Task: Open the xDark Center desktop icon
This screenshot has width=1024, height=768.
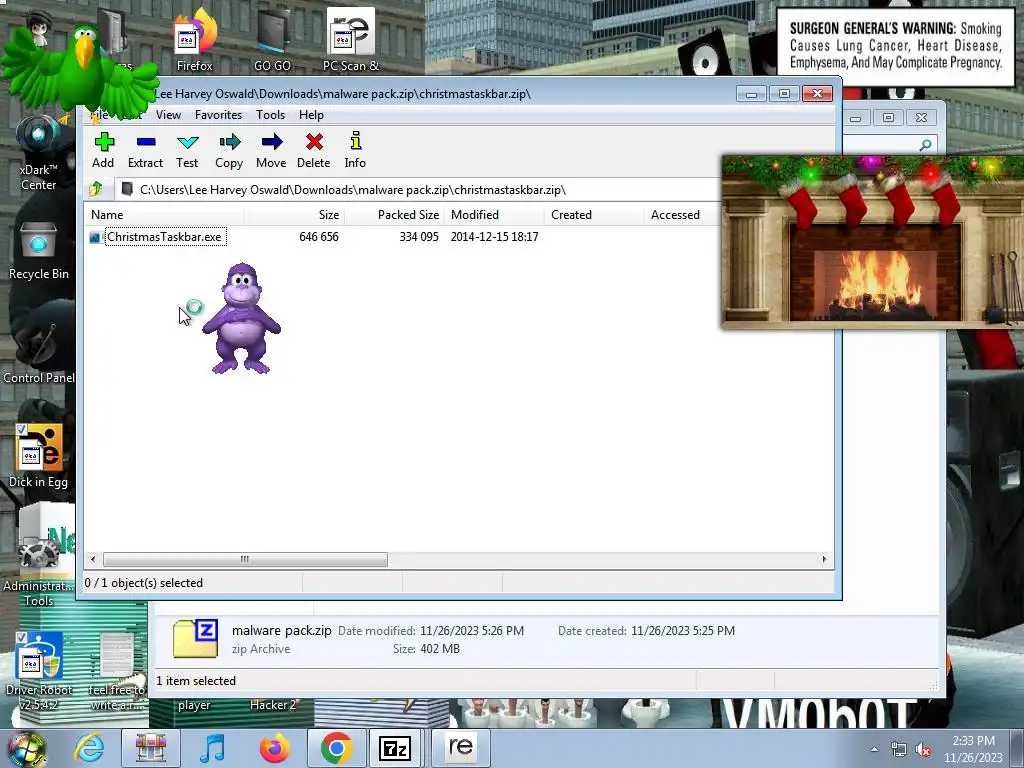Action: [x=39, y=153]
